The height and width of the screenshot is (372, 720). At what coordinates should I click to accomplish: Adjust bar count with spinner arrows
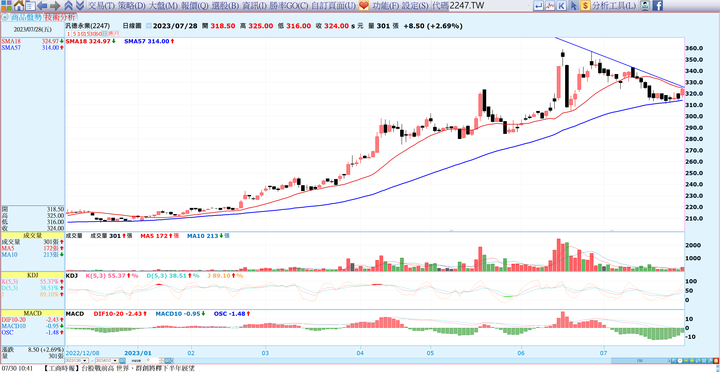click(162, 361)
